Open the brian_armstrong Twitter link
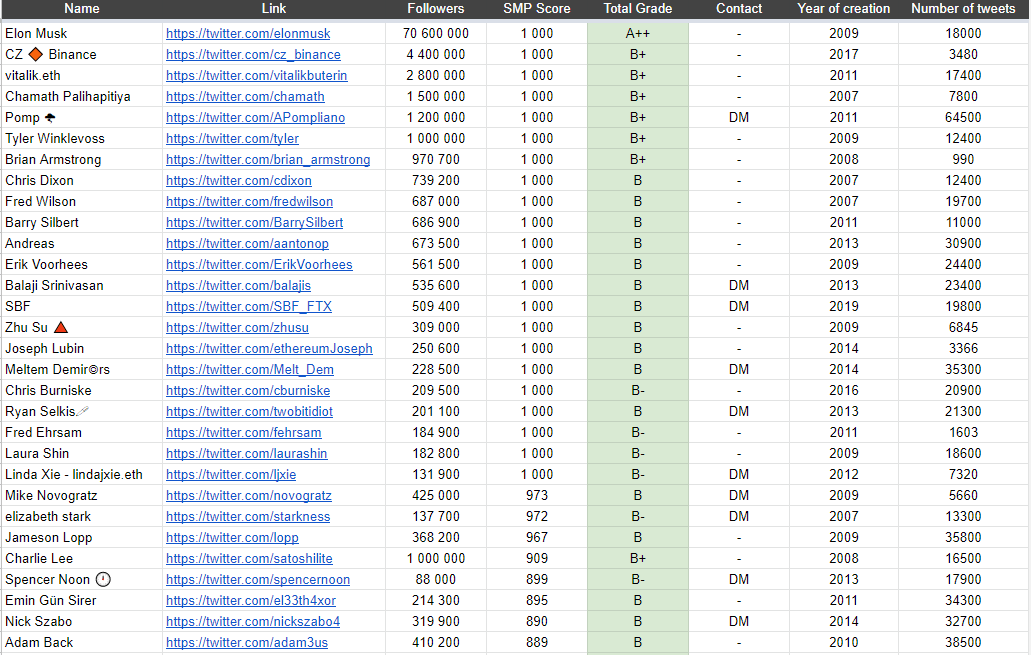The height and width of the screenshot is (655, 1031). [x=268, y=160]
